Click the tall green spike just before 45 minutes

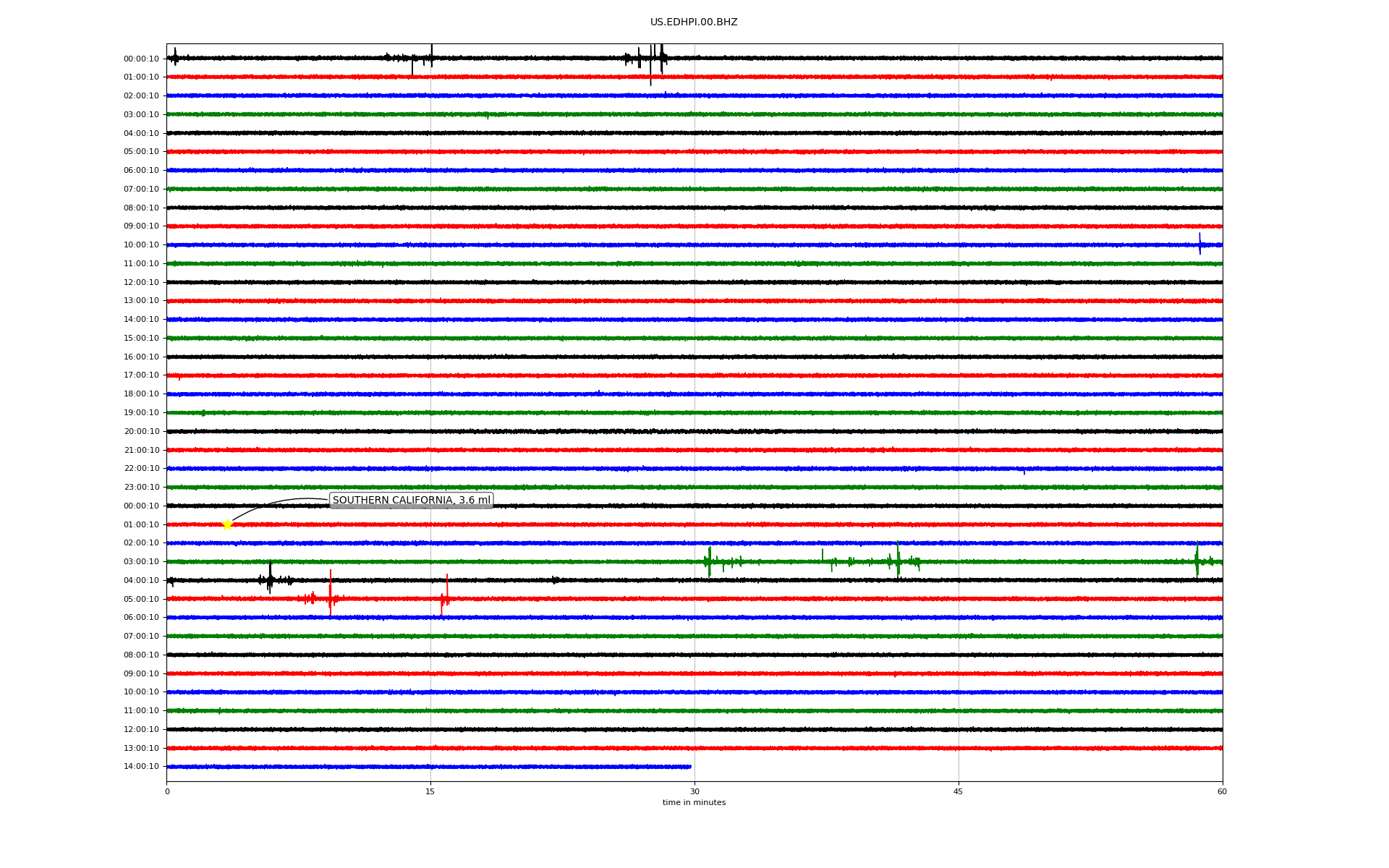point(898,558)
